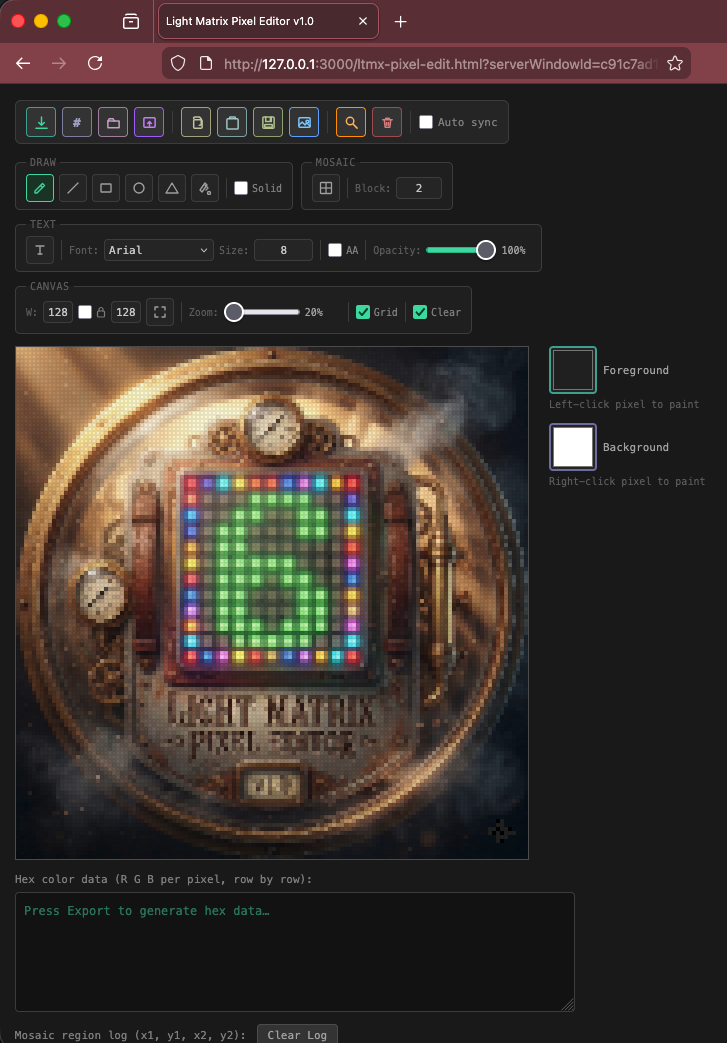
Task: Click the clipboard paste toolbar icon
Action: click(x=232, y=122)
